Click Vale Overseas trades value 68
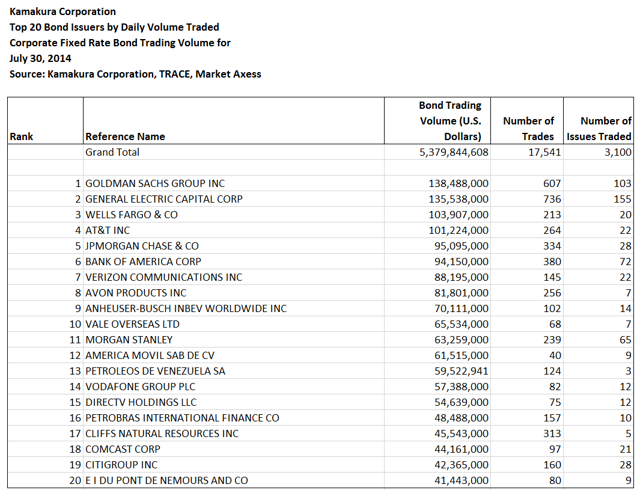The image size is (640, 490). tap(555, 324)
